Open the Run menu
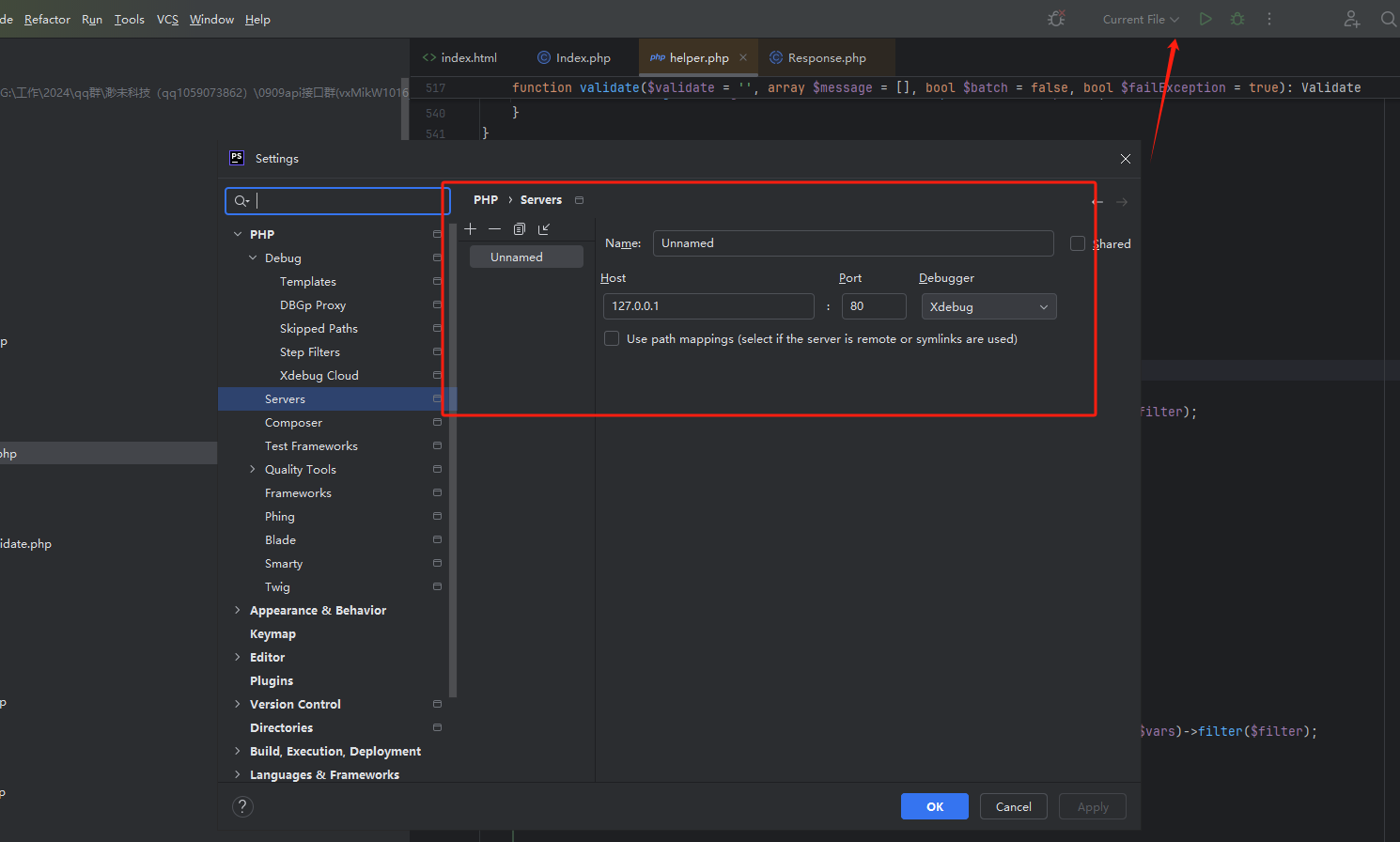The height and width of the screenshot is (842, 1400). (92, 19)
